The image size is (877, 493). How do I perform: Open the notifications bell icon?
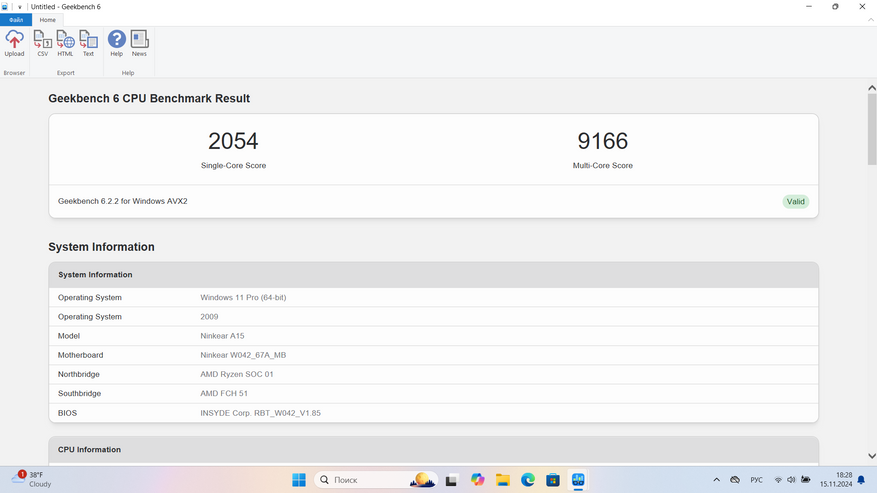(x=861, y=480)
